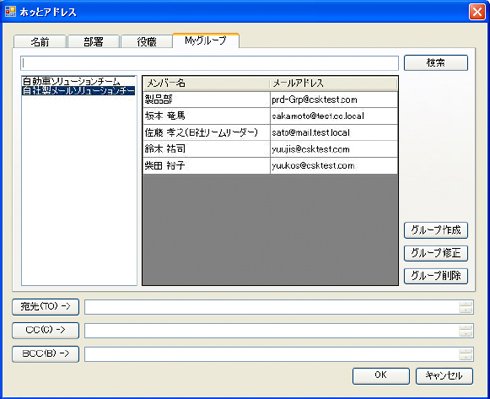Focus the 宛先 TO recipients field
The height and width of the screenshot is (399, 490).
279,307
